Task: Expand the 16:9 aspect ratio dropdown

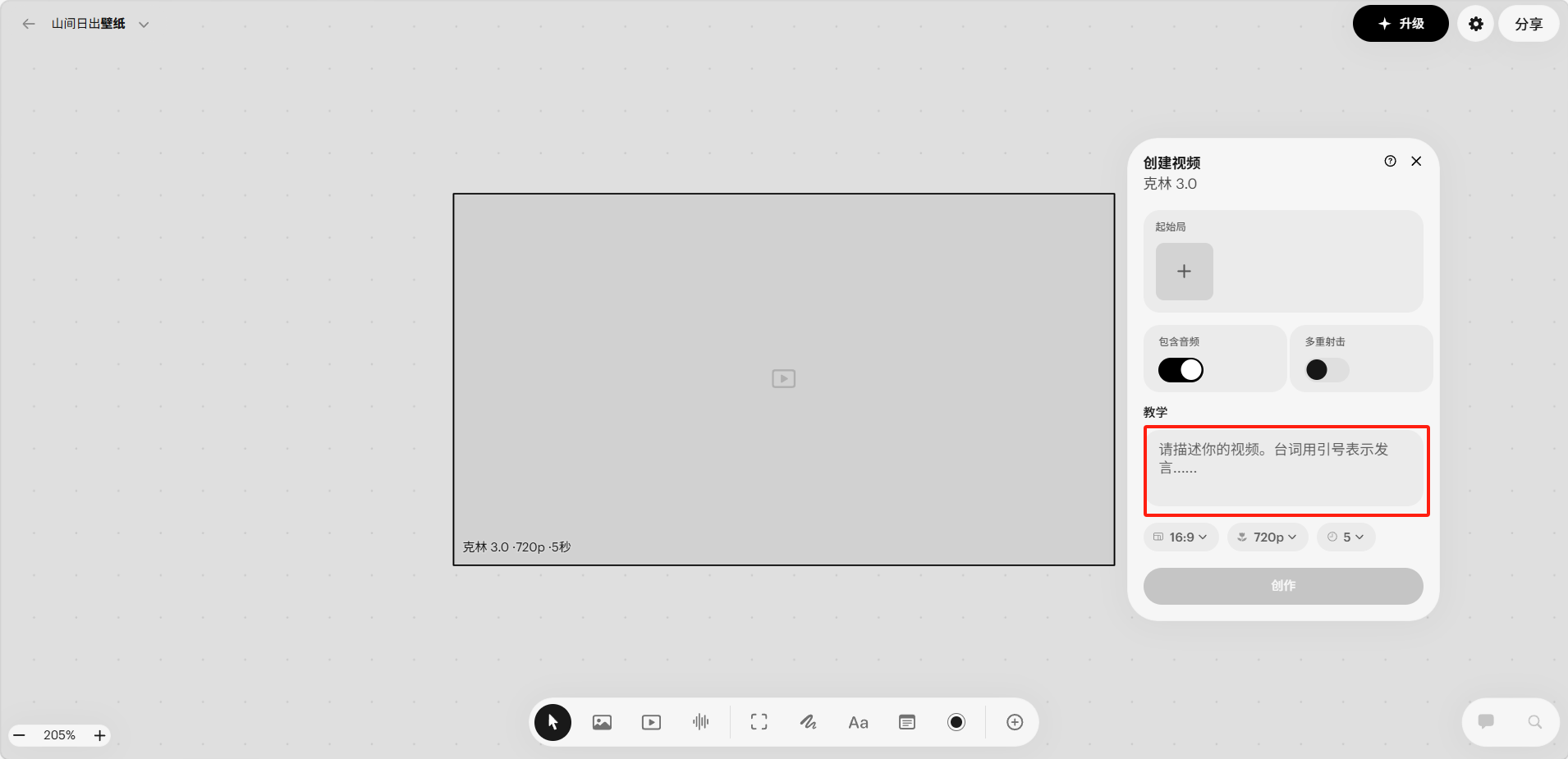Action: (x=1181, y=537)
